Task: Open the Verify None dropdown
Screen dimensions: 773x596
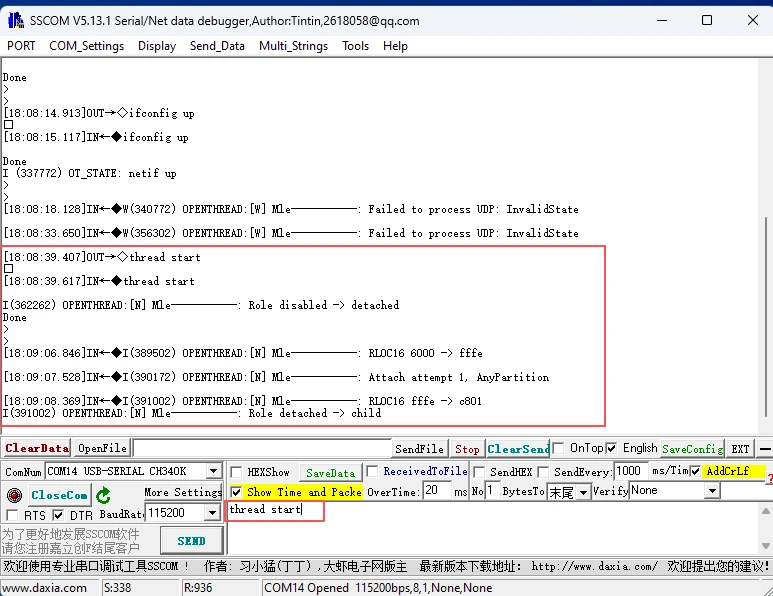Action: click(x=712, y=491)
